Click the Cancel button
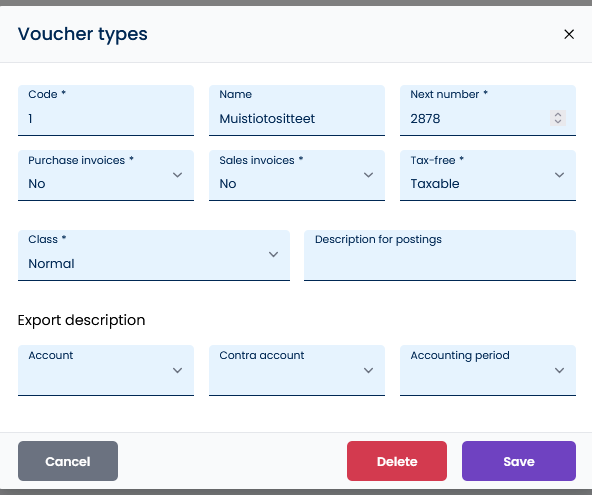 68,461
